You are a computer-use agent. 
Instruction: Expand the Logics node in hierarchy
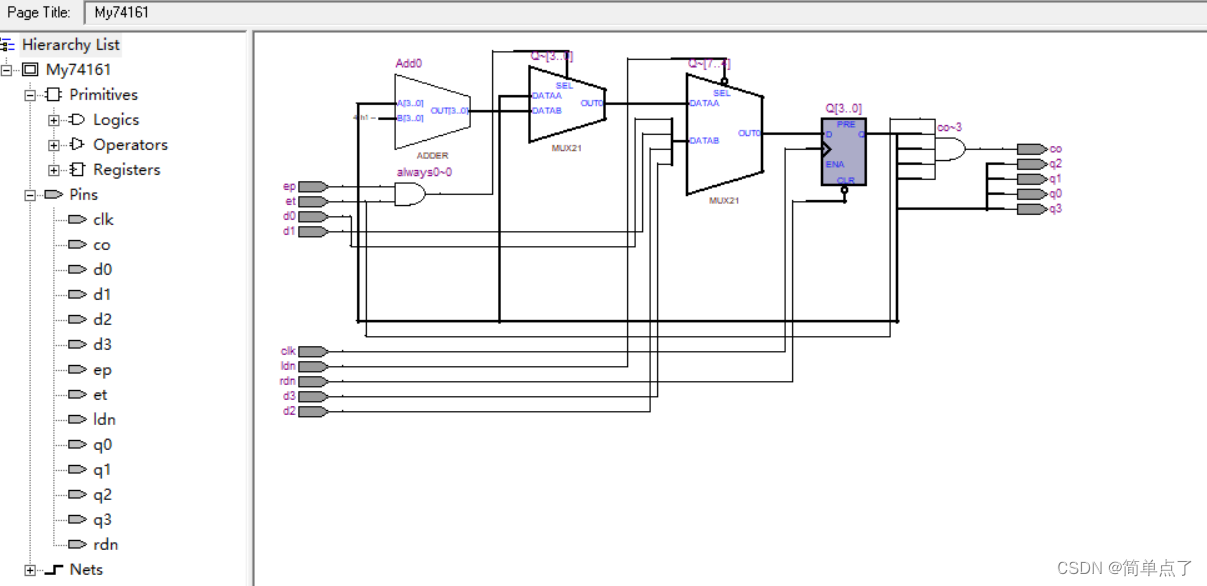point(54,120)
